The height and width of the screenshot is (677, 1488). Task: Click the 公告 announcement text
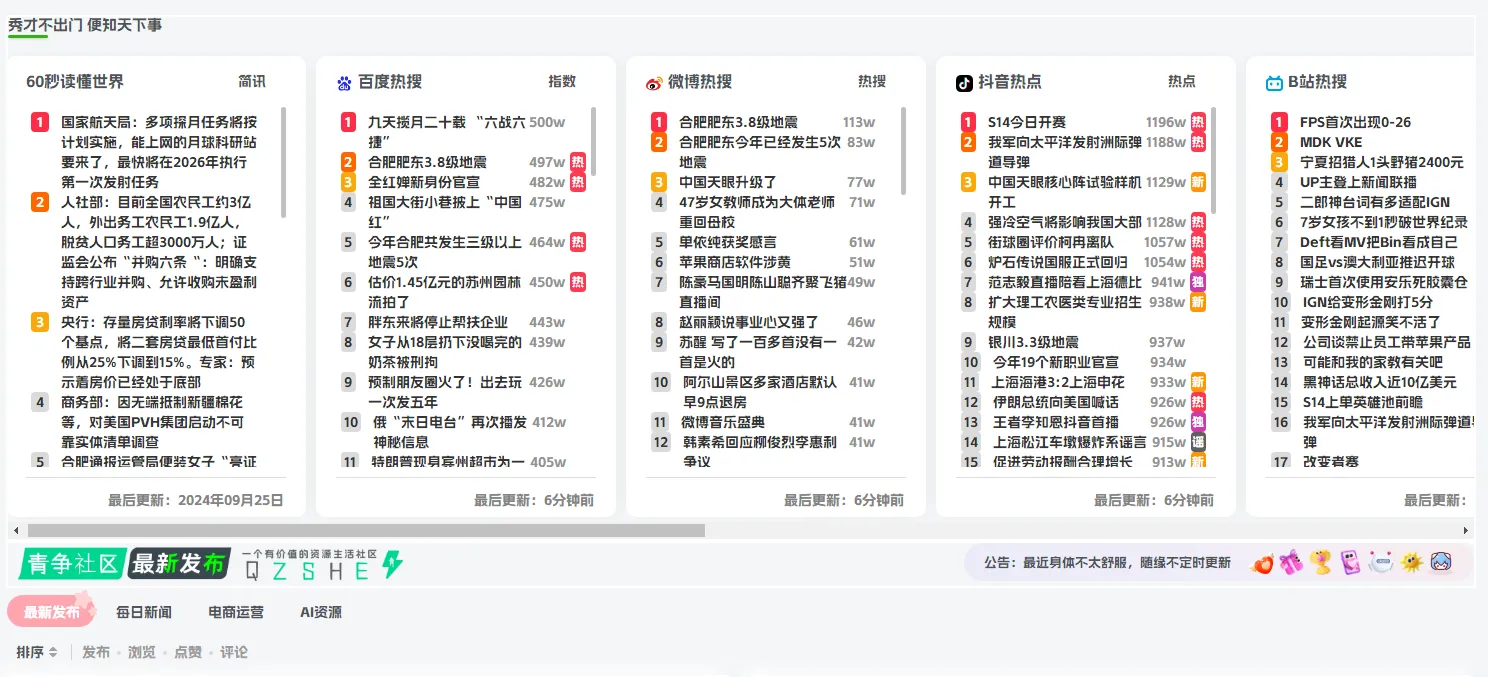click(x=1108, y=563)
